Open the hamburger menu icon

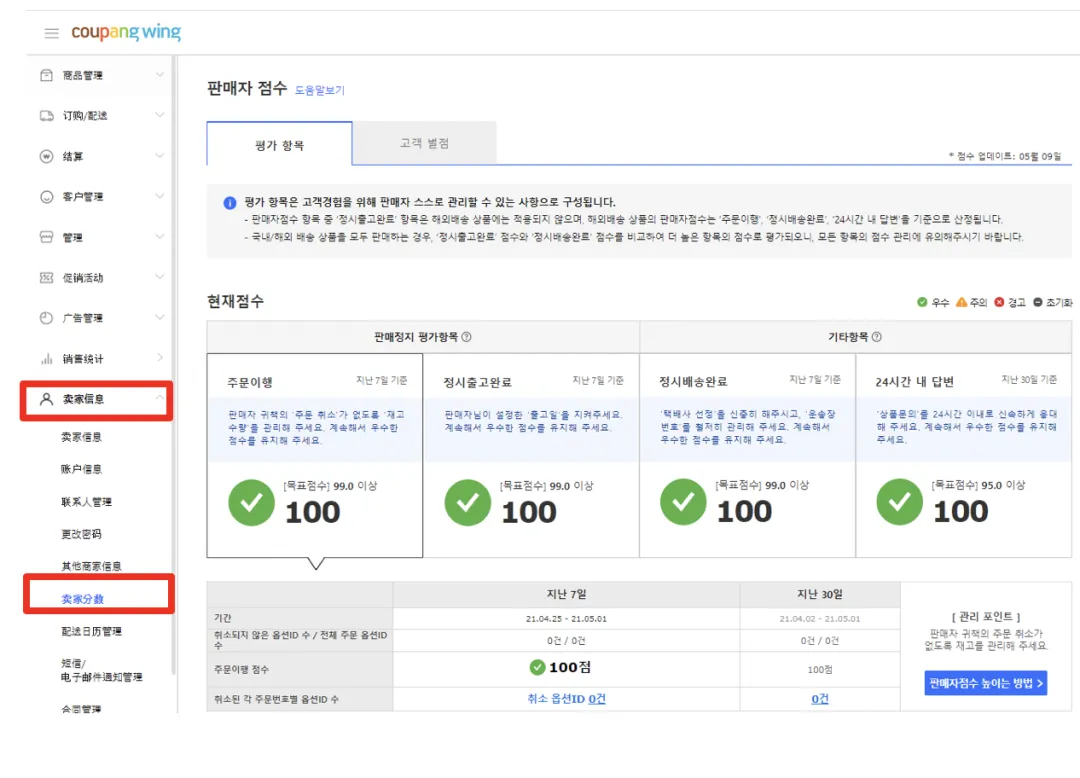pos(52,33)
